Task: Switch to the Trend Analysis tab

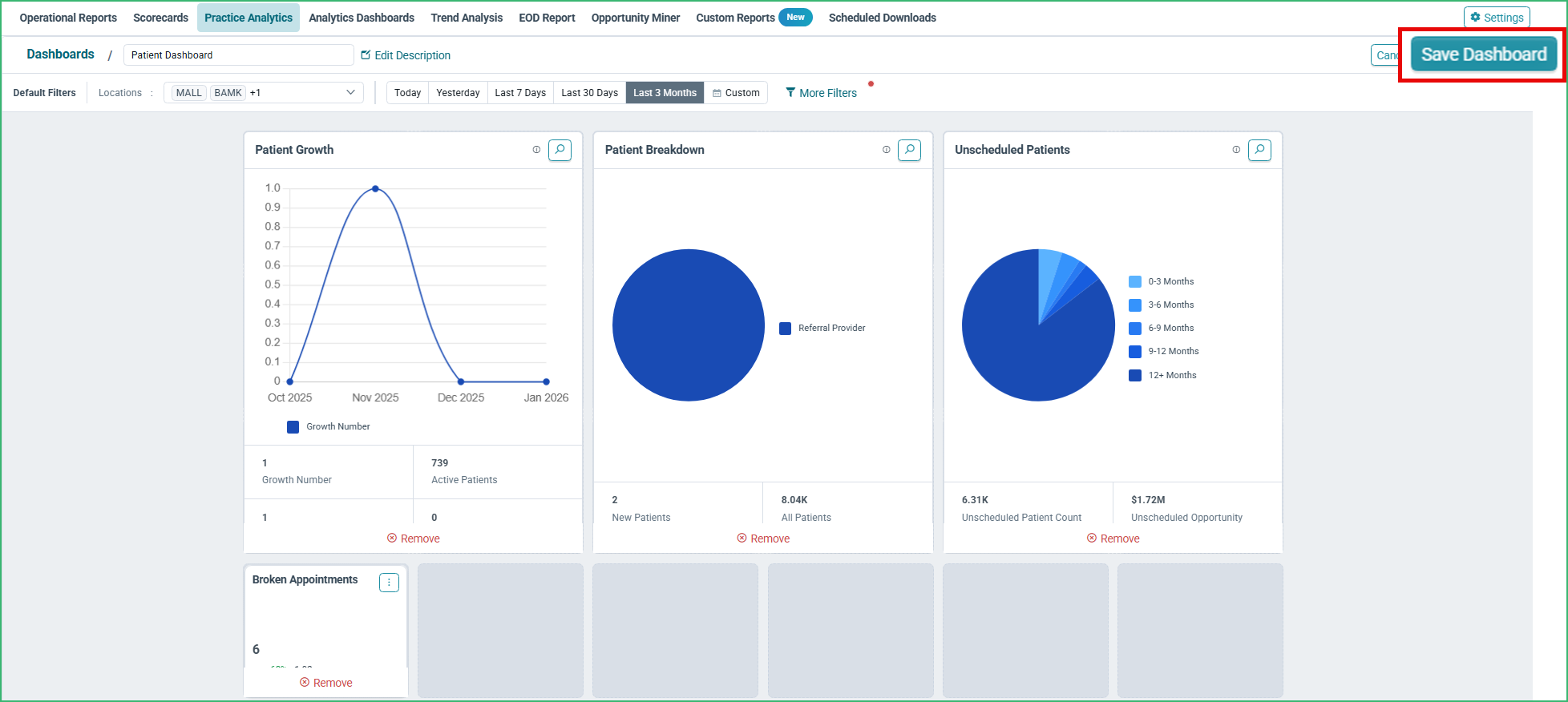Action: [467, 18]
